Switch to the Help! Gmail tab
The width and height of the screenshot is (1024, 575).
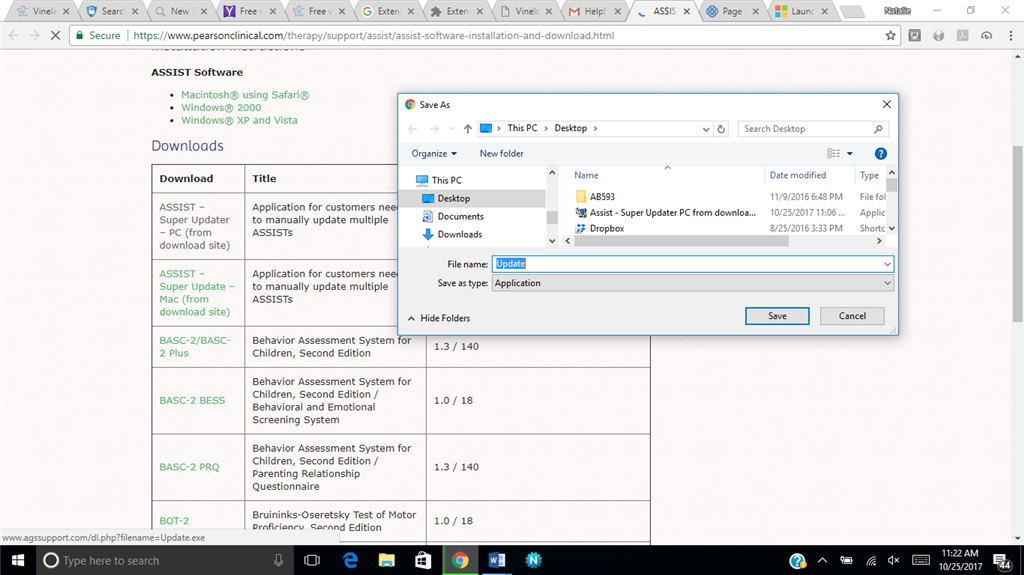coord(593,11)
